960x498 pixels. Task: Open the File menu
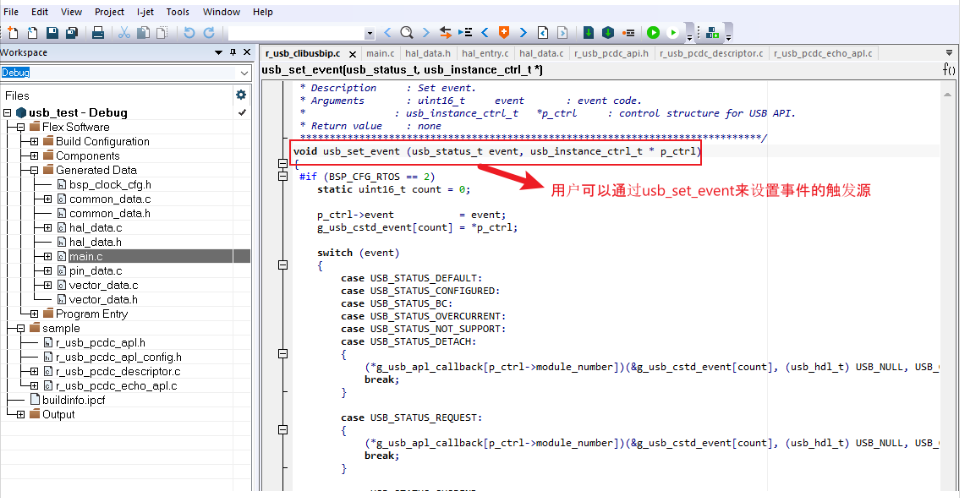pos(11,12)
